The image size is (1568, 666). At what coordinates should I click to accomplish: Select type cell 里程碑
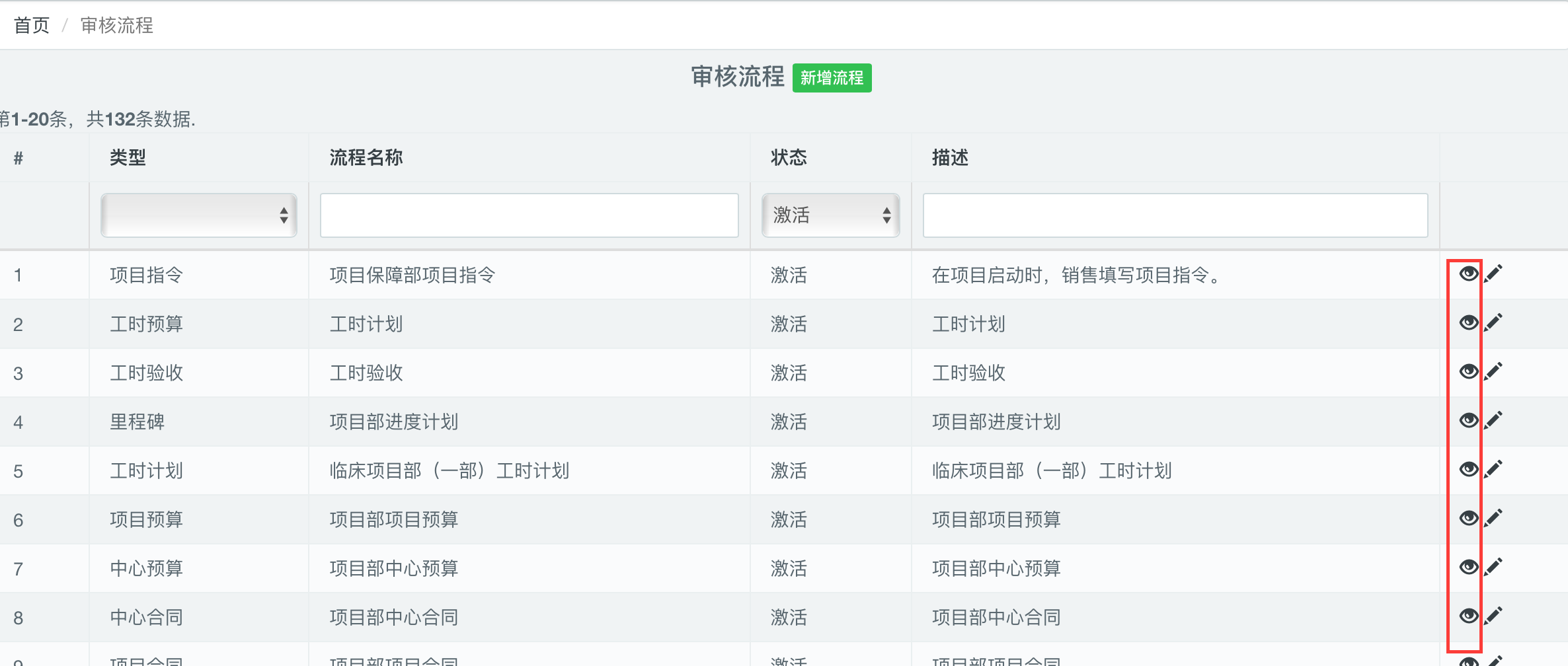pos(137,422)
